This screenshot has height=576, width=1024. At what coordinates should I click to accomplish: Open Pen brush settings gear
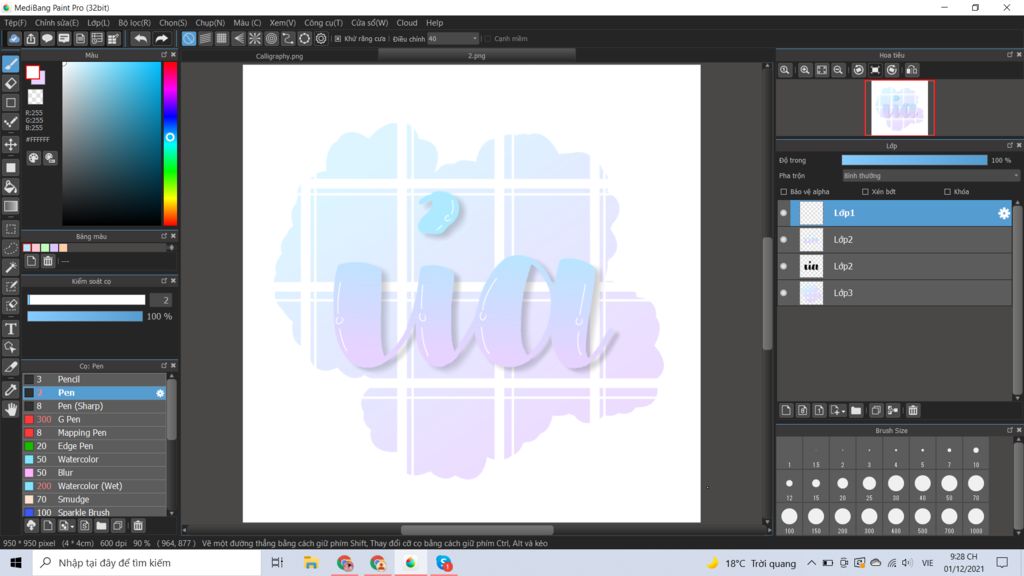pyautogui.click(x=160, y=393)
